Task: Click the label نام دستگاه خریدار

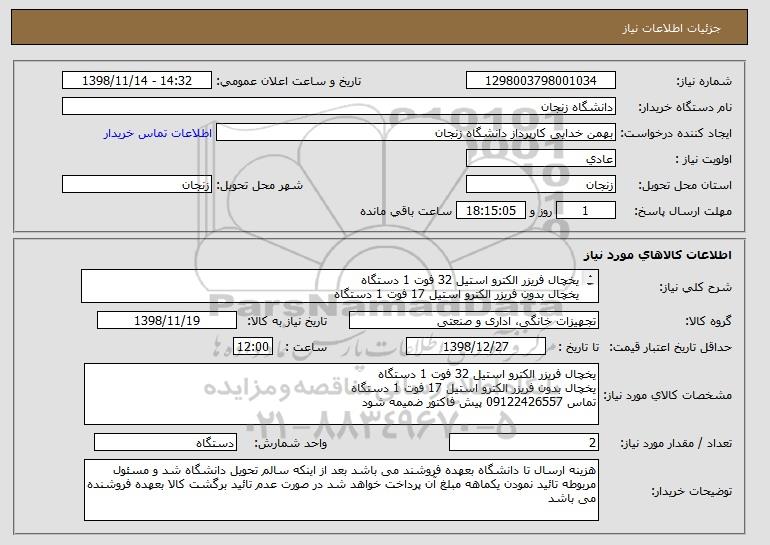Action: [x=685, y=107]
